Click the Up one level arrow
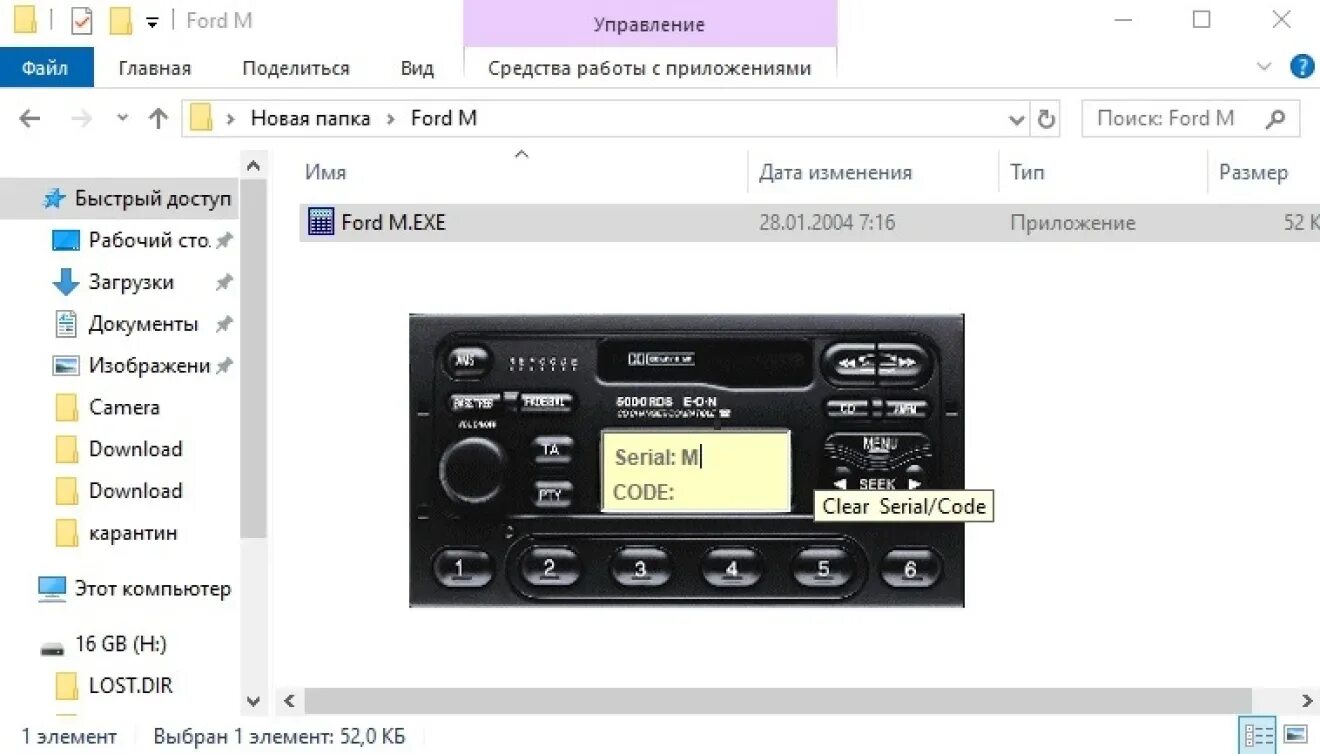Viewport: 1320px width, 754px height. point(158,118)
